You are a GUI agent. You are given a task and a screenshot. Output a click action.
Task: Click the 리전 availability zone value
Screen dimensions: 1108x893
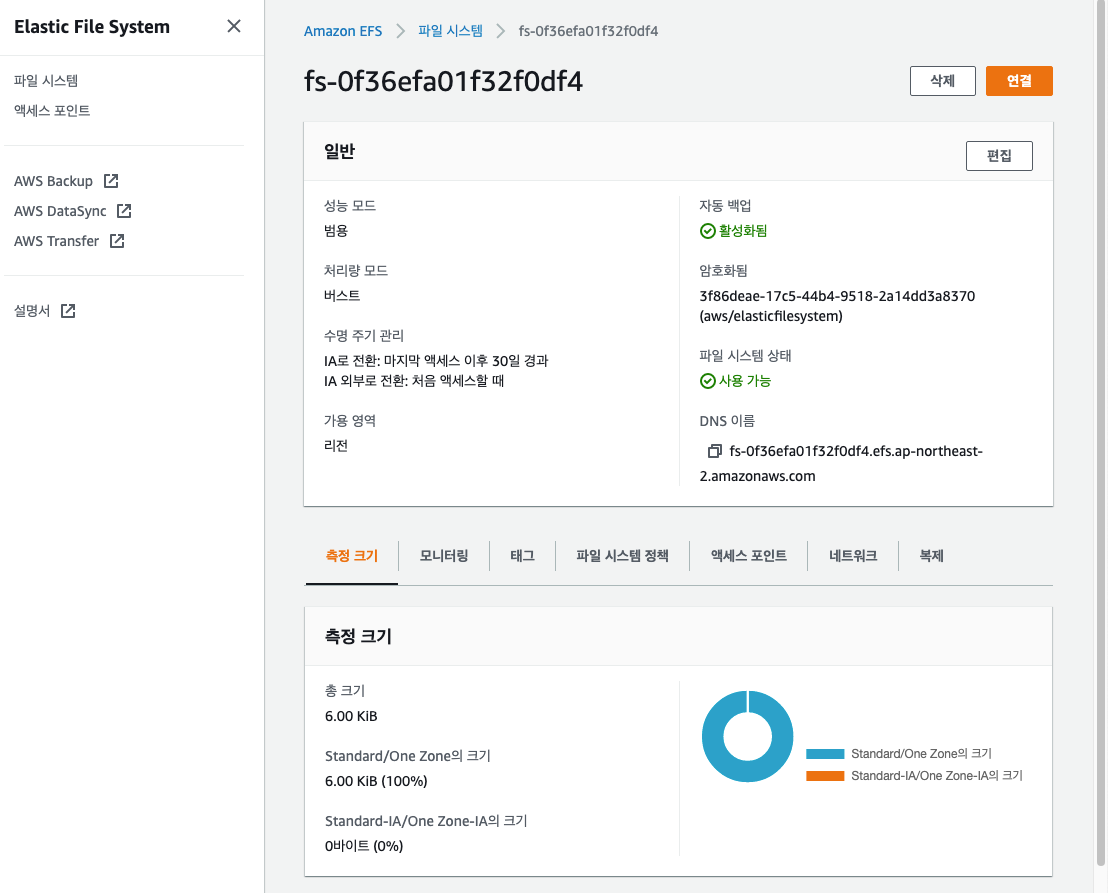pos(336,446)
